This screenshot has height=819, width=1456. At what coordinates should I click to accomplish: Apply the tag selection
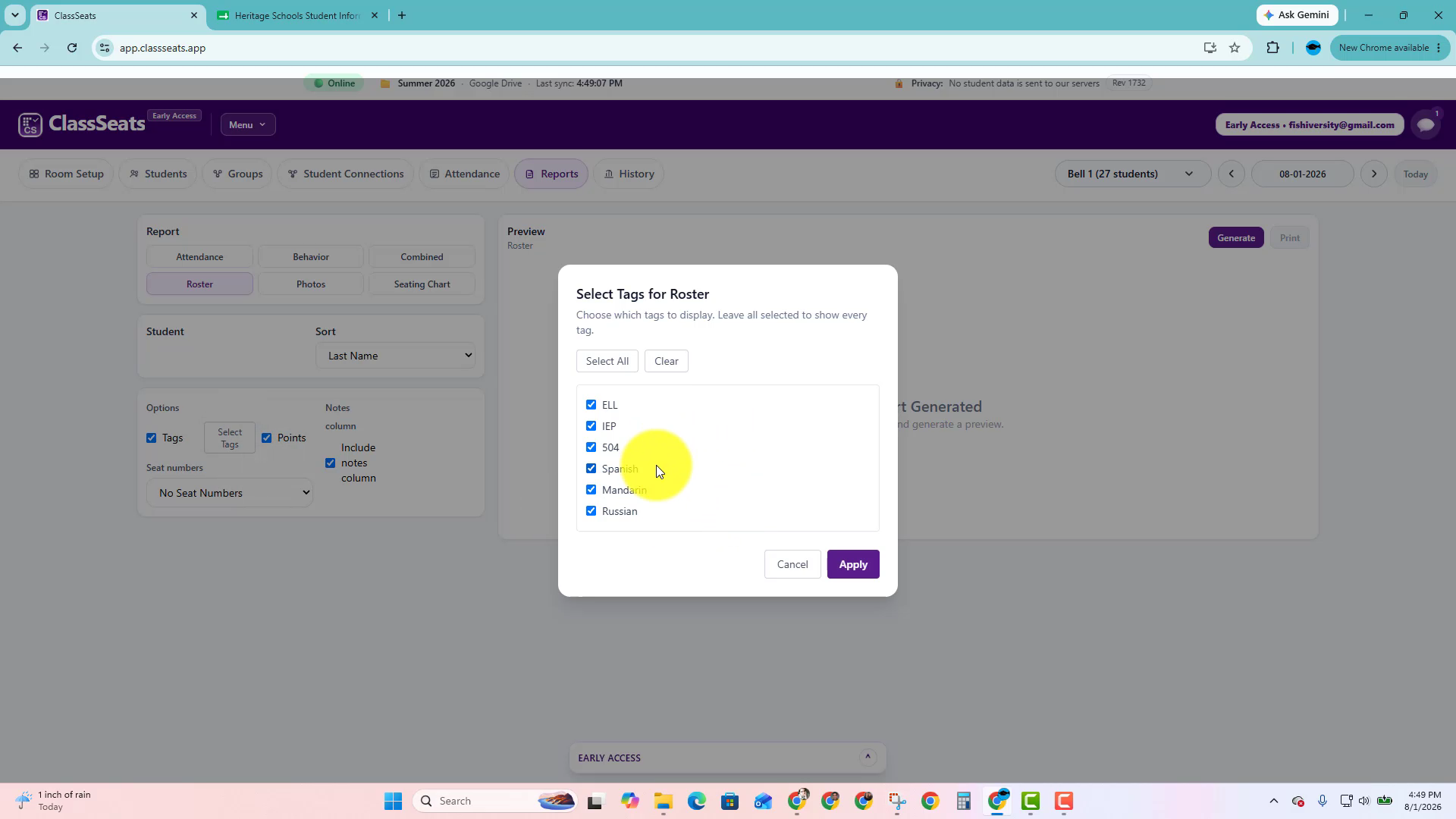853,564
